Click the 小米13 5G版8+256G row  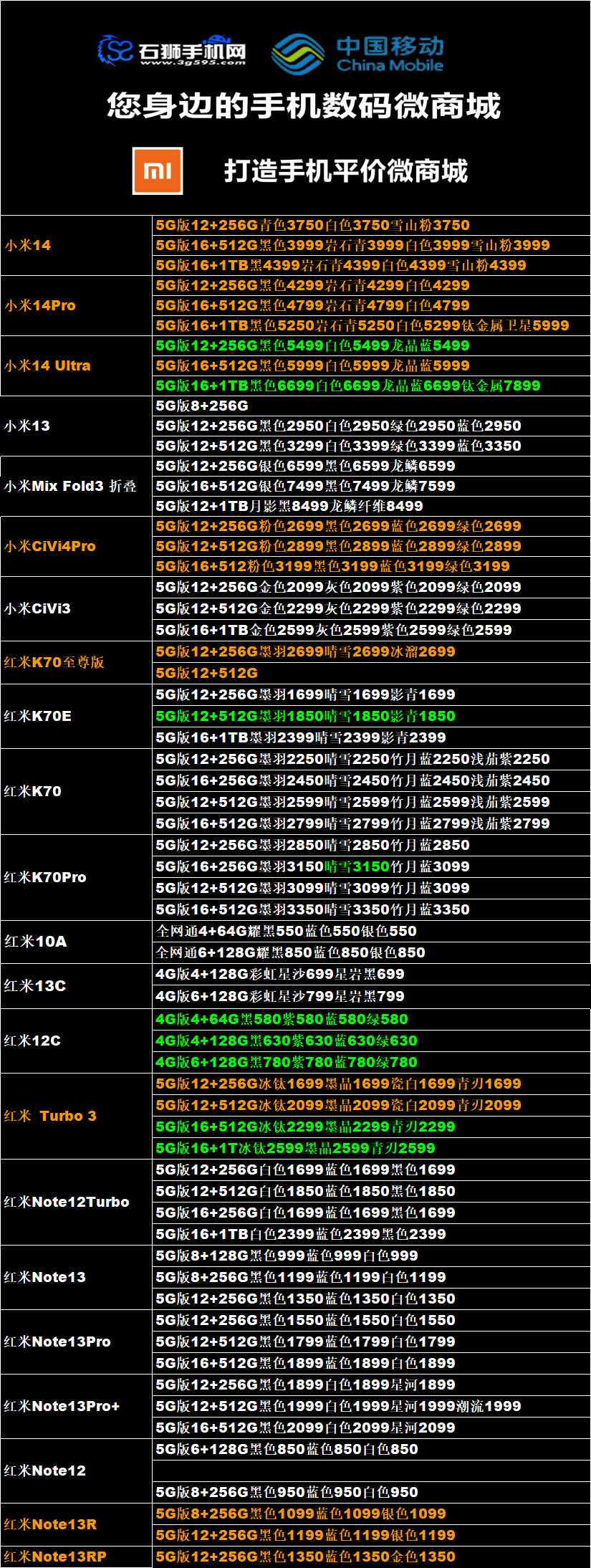(372, 406)
